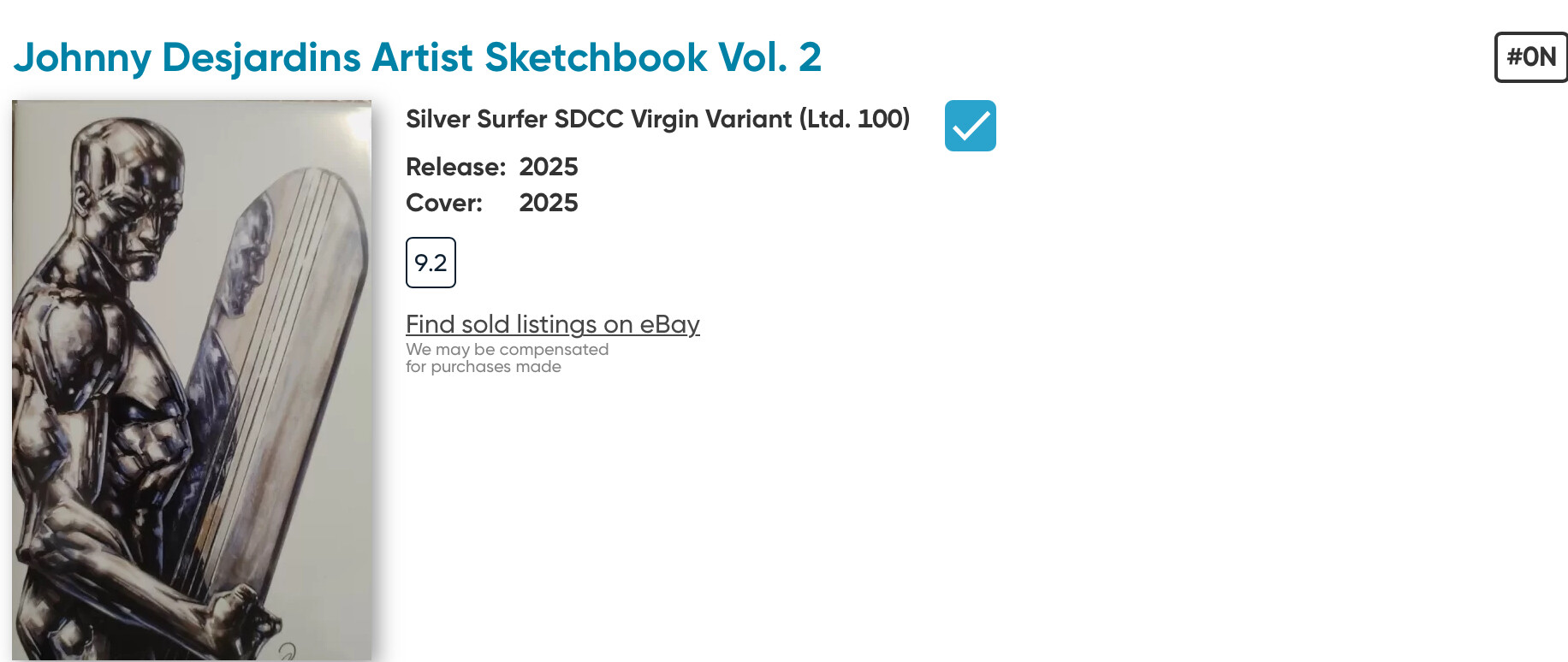This screenshot has width=1568, height=662.
Task: Click the '(Ltd. 100)' edition text
Action: (x=854, y=119)
